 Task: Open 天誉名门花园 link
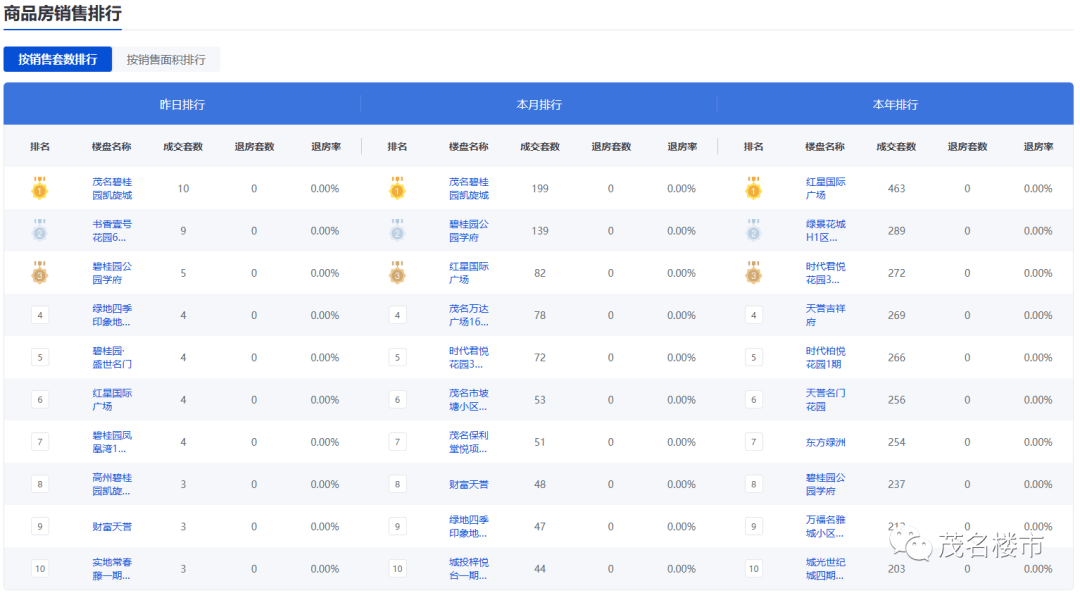pyautogui.click(x=825, y=399)
